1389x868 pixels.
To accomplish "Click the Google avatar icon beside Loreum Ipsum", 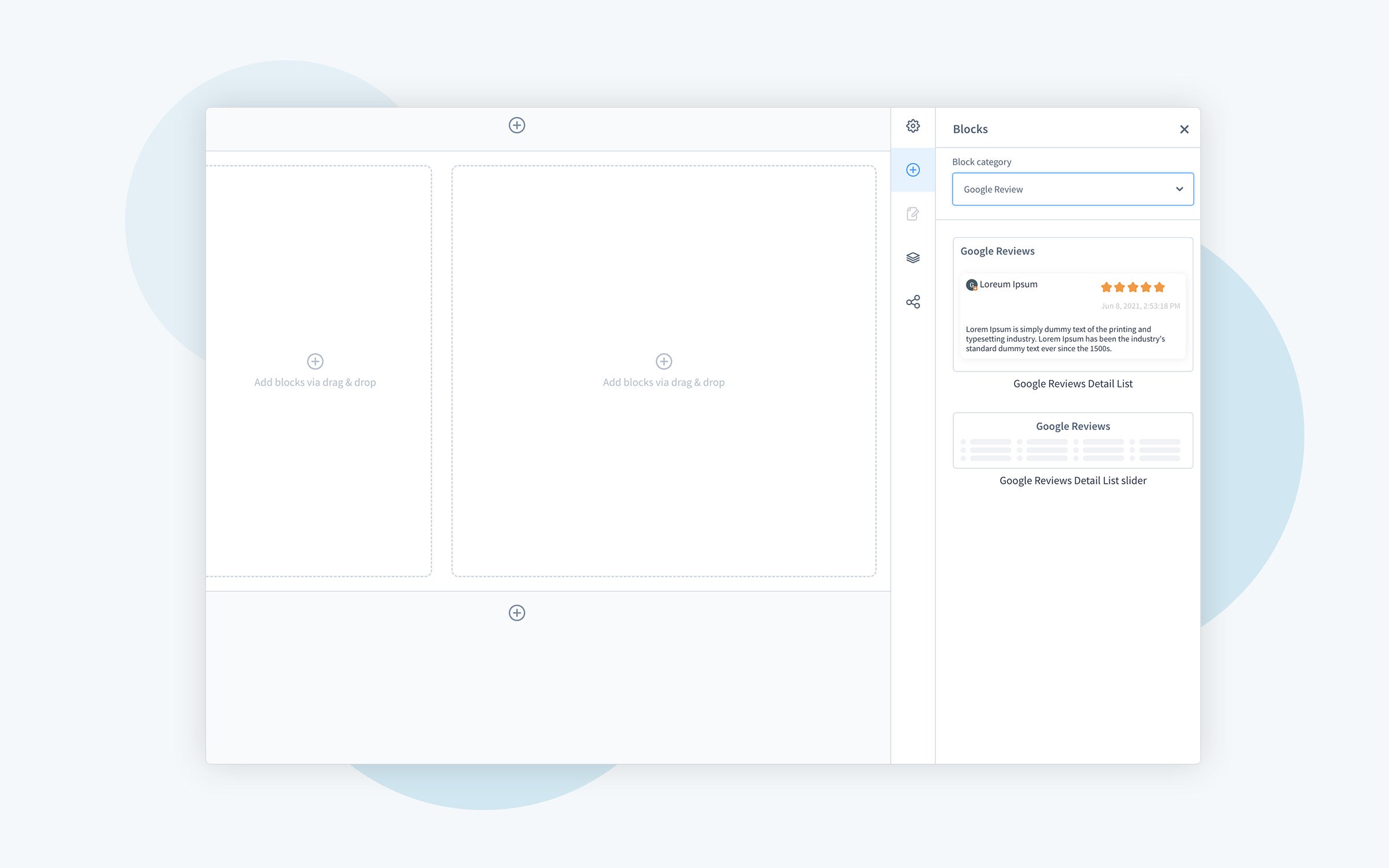I will 972,285.
